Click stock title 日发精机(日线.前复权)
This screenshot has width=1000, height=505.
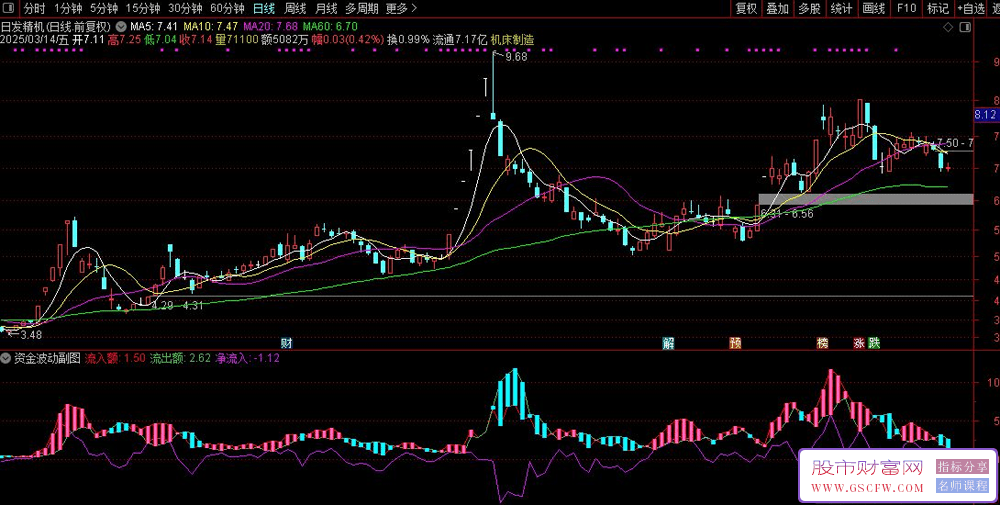[55, 27]
